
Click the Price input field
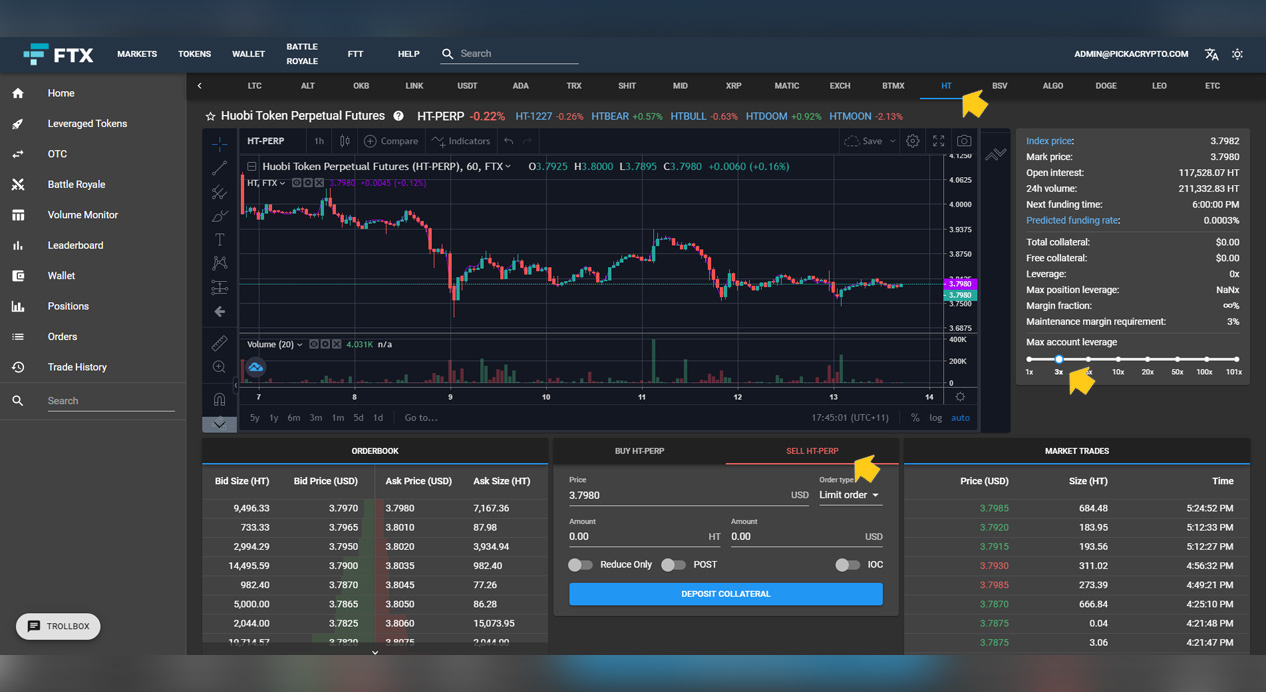(x=689, y=495)
